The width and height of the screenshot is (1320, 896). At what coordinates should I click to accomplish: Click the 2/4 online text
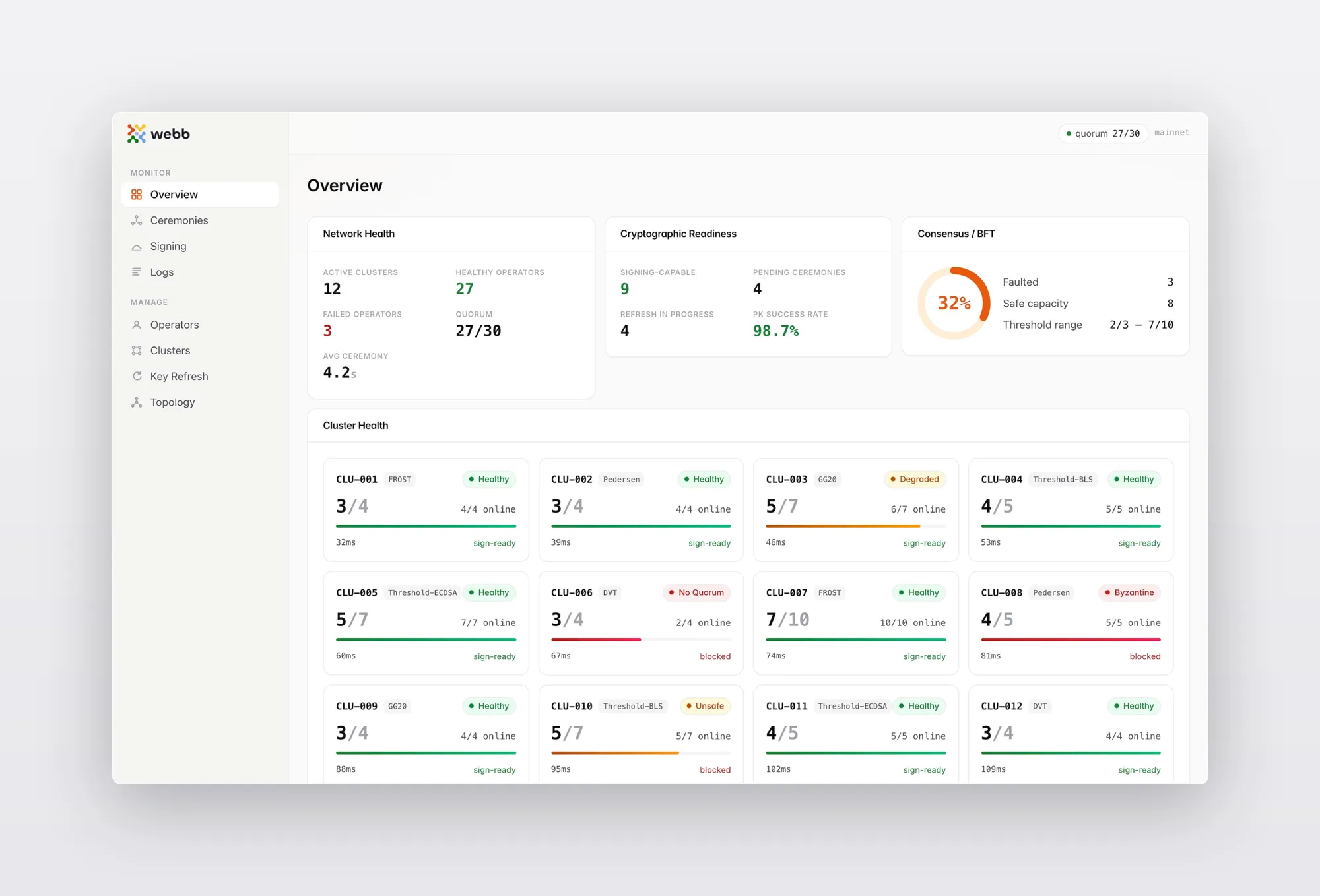coord(703,623)
